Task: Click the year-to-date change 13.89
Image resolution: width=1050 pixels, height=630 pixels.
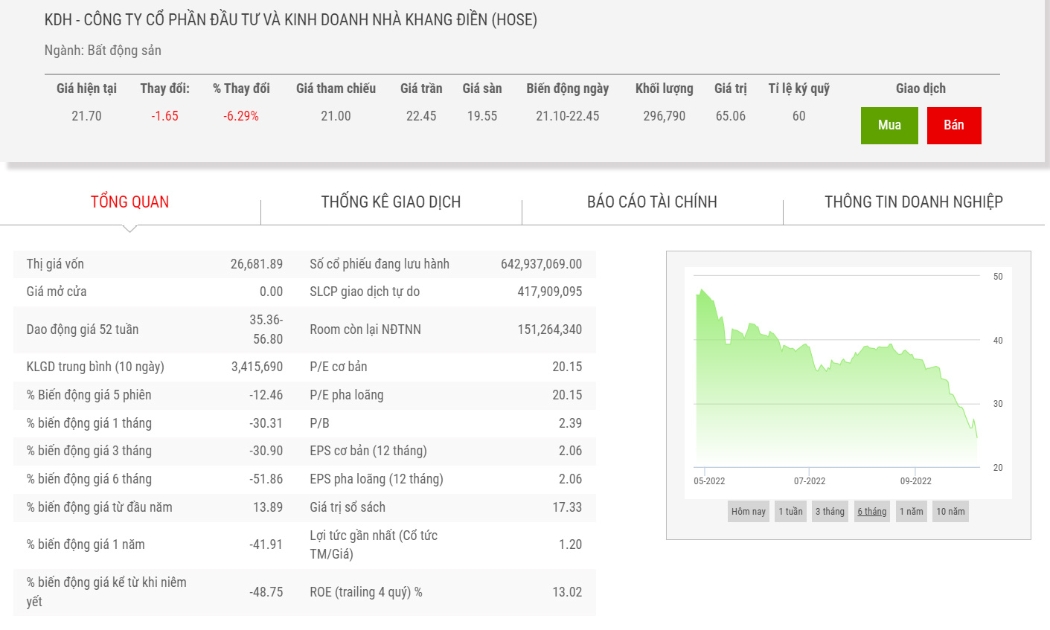Action: pyautogui.click(x=268, y=507)
